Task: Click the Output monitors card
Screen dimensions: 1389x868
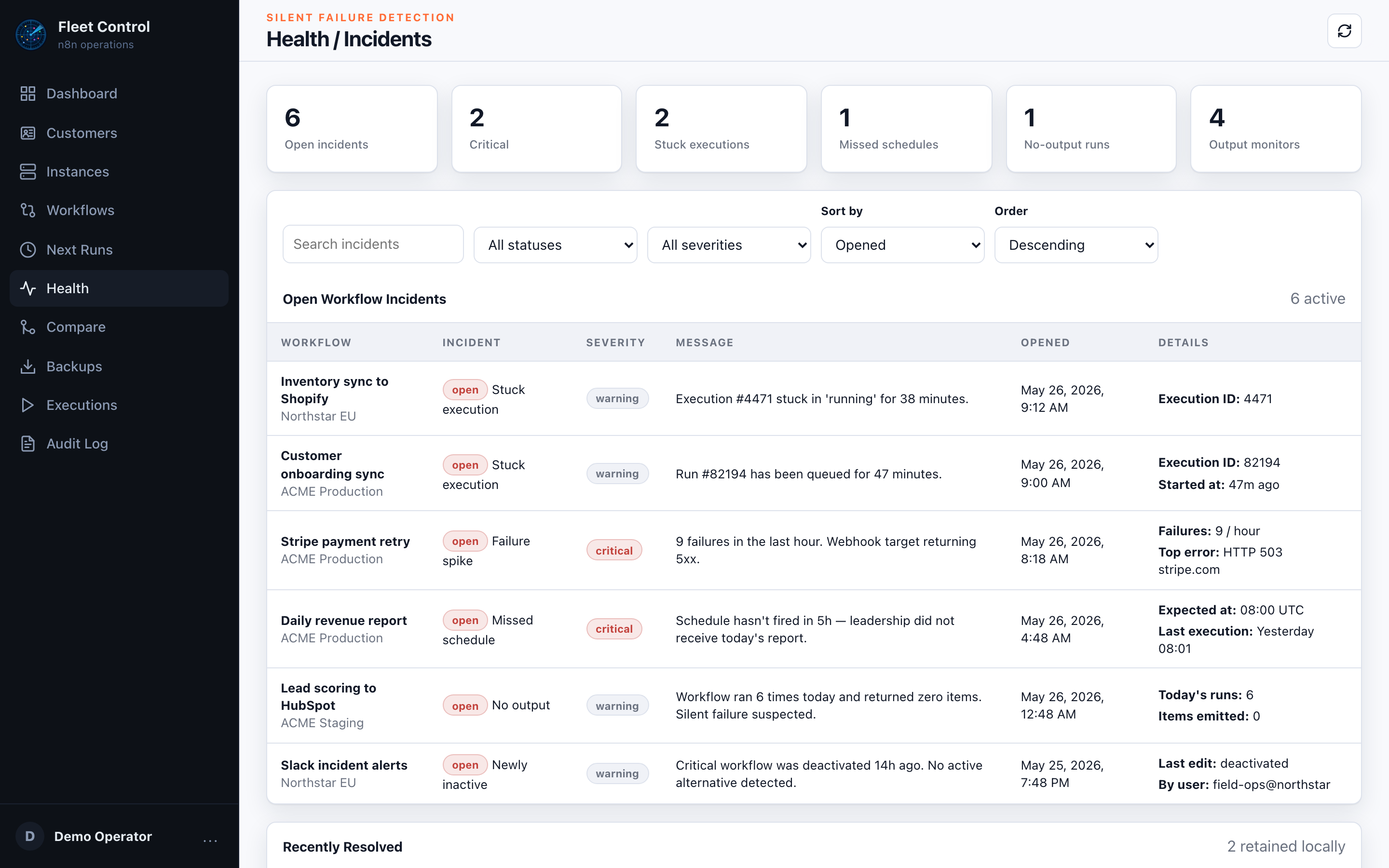Action: point(1276,129)
